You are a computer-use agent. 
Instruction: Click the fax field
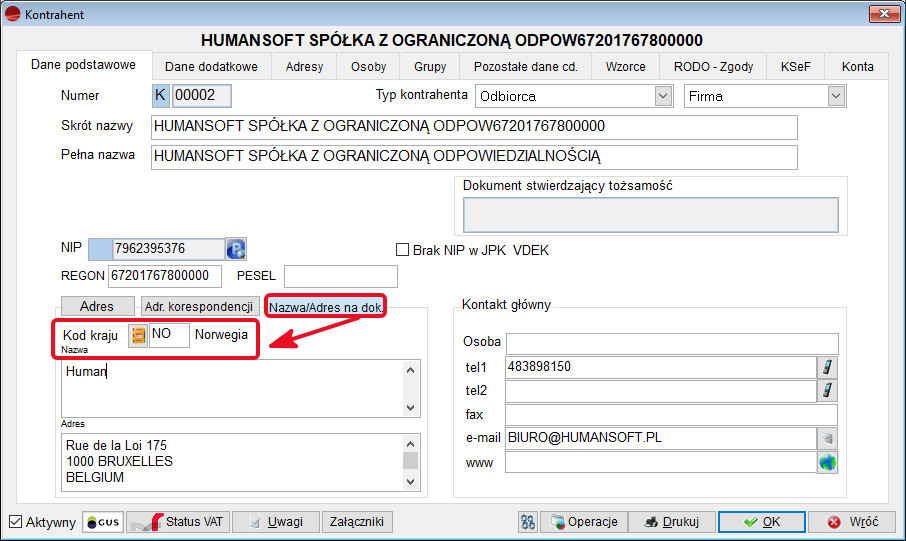671,415
